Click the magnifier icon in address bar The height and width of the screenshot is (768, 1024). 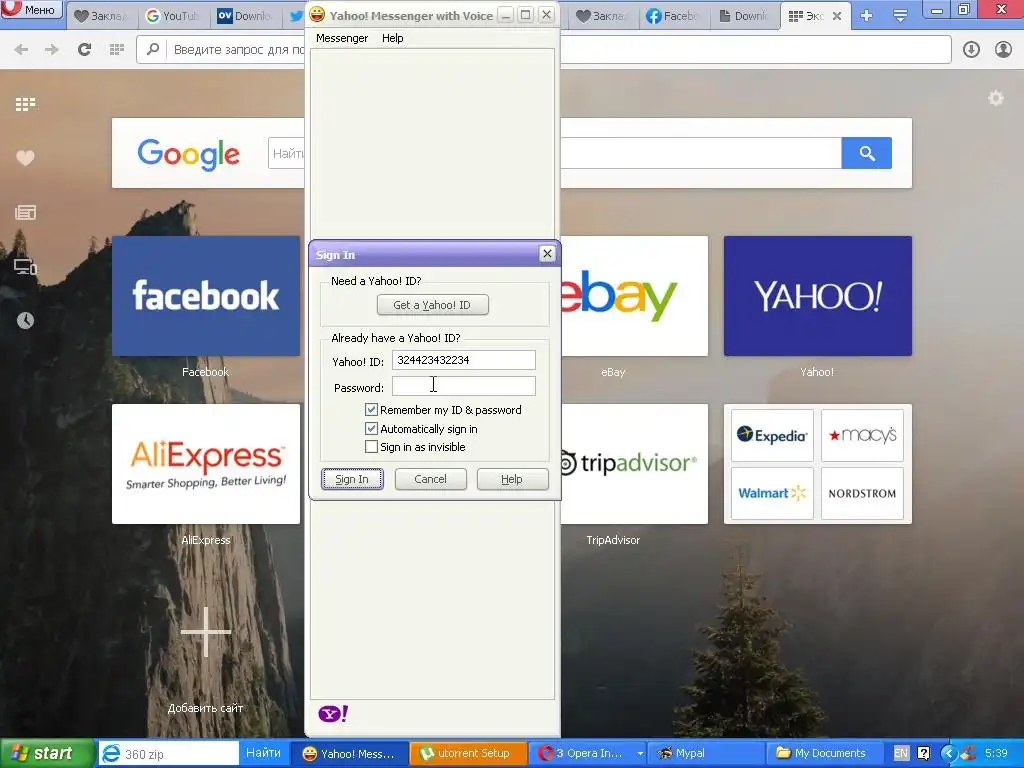153,49
